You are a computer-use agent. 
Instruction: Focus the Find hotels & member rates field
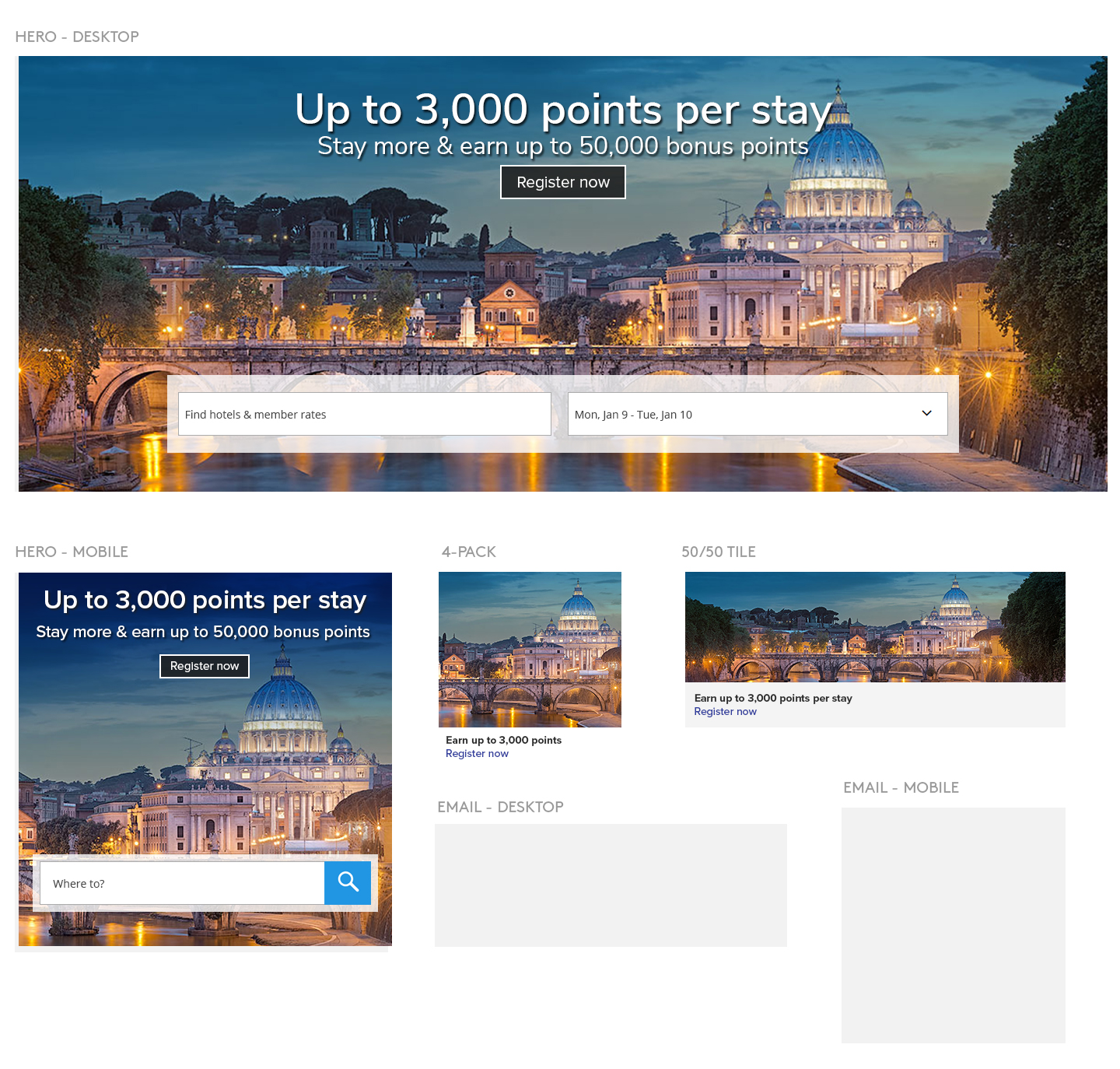(365, 414)
